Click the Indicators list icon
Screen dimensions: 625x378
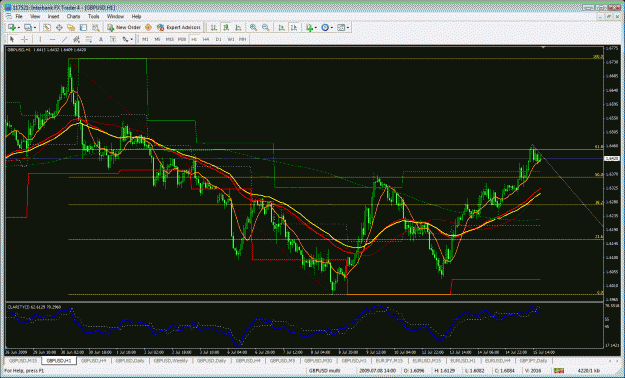coord(309,28)
